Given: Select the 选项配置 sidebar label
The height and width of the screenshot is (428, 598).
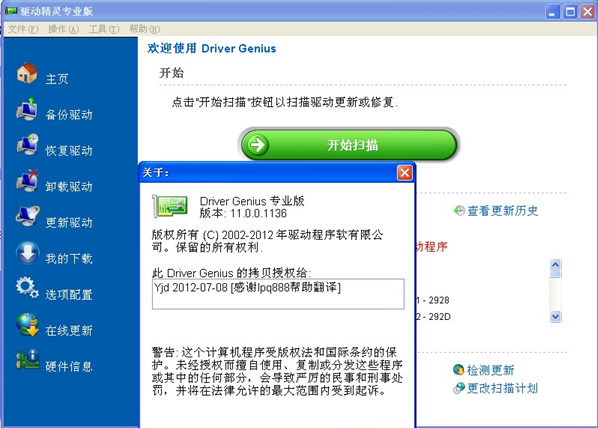Looking at the screenshot, I should pos(69,294).
